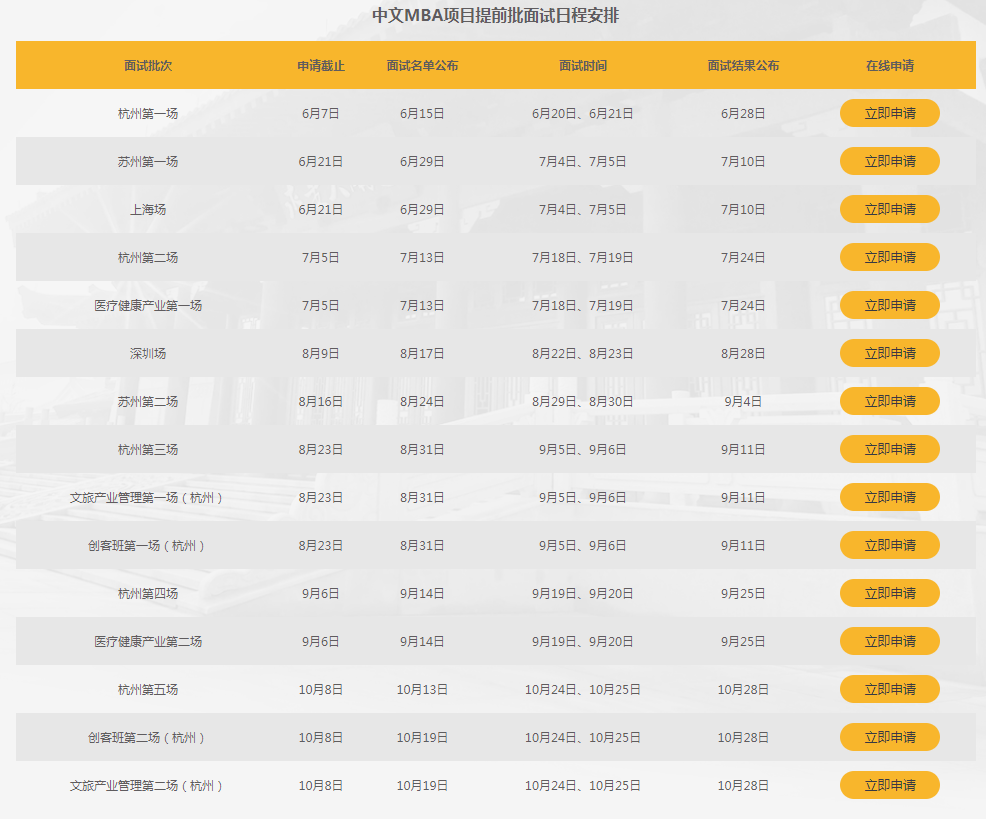Click the 中文MBA项目提前批面试日程安排 title

click(495, 16)
